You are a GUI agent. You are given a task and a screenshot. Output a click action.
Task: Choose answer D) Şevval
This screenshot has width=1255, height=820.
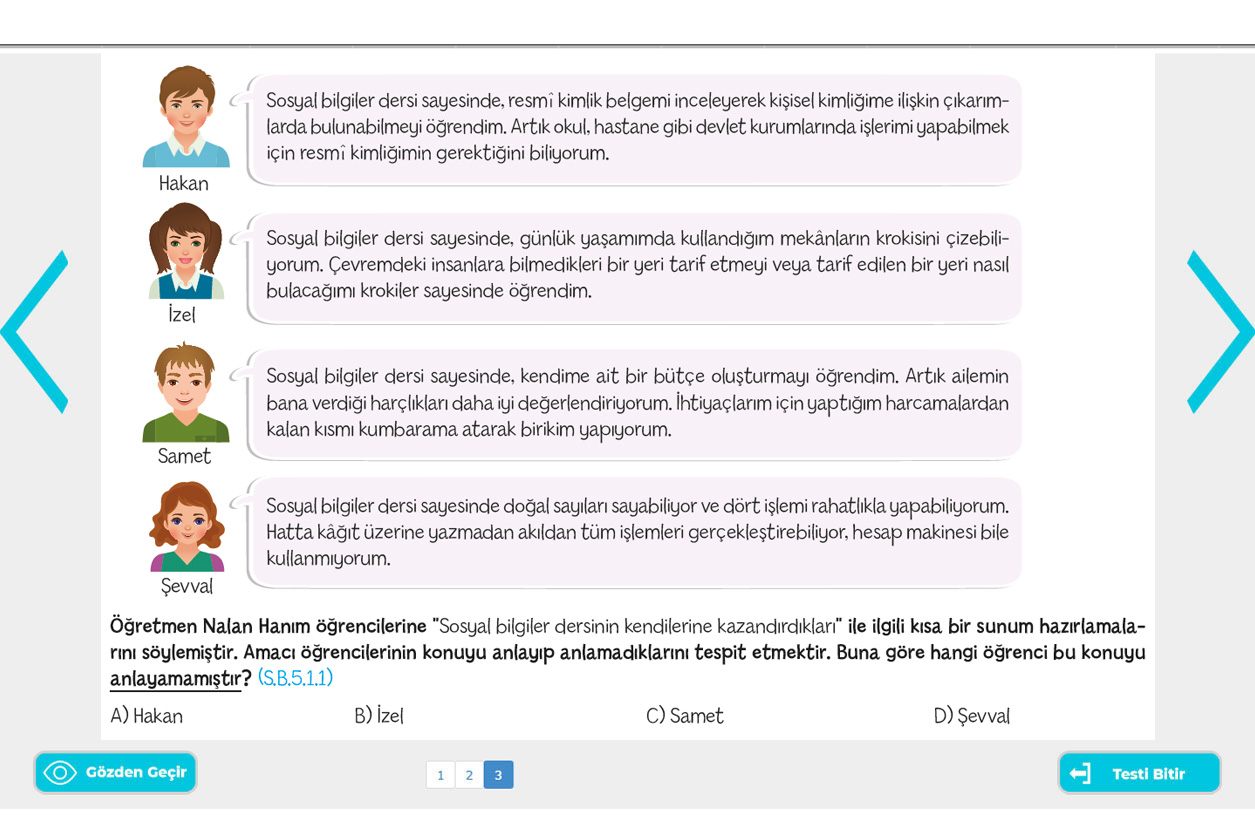(x=971, y=716)
